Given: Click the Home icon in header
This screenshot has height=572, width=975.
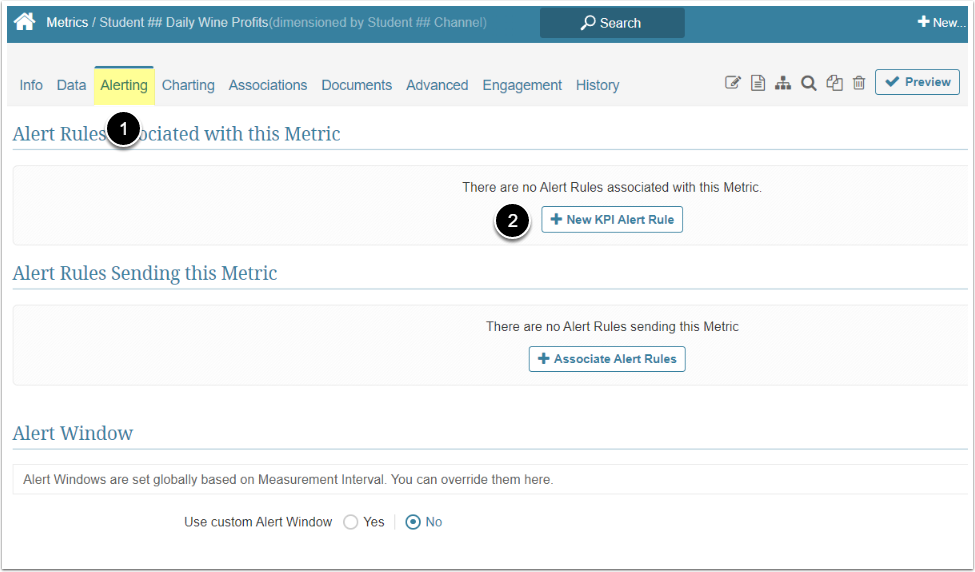Looking at the screenshot, I should point(25,21).
